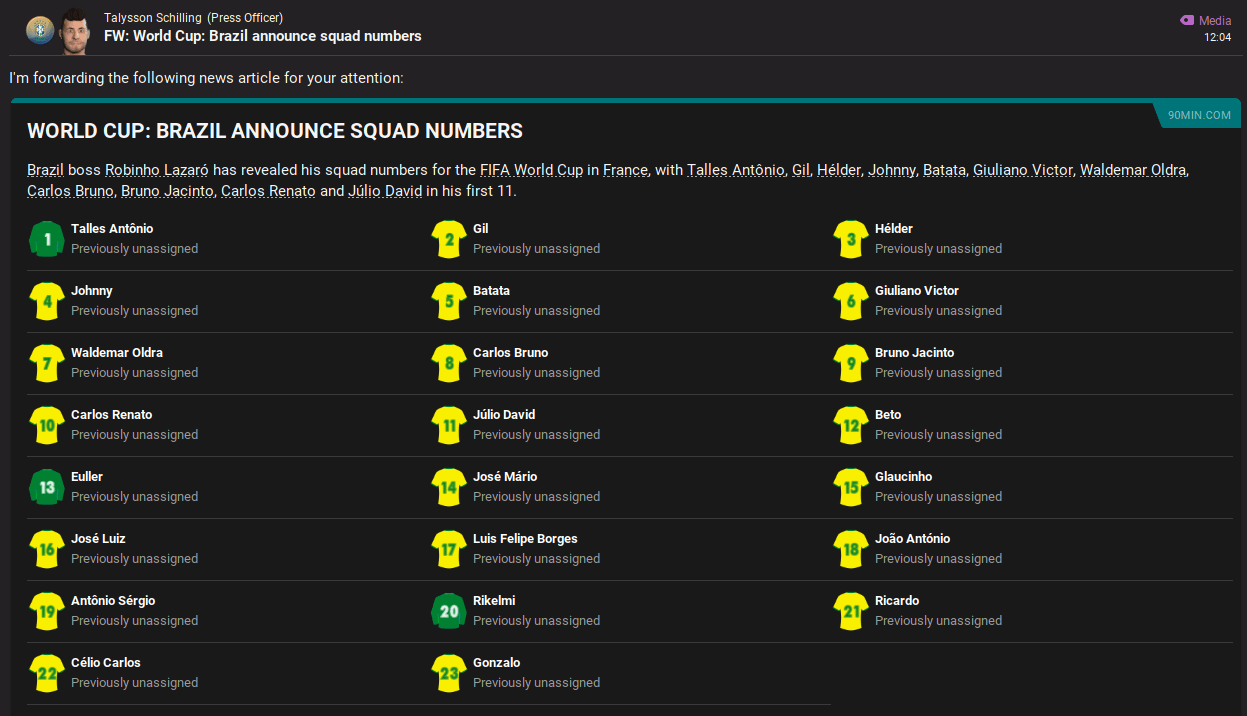Click the green number 1 goalkeeper shirt icon

click(47, 239)
